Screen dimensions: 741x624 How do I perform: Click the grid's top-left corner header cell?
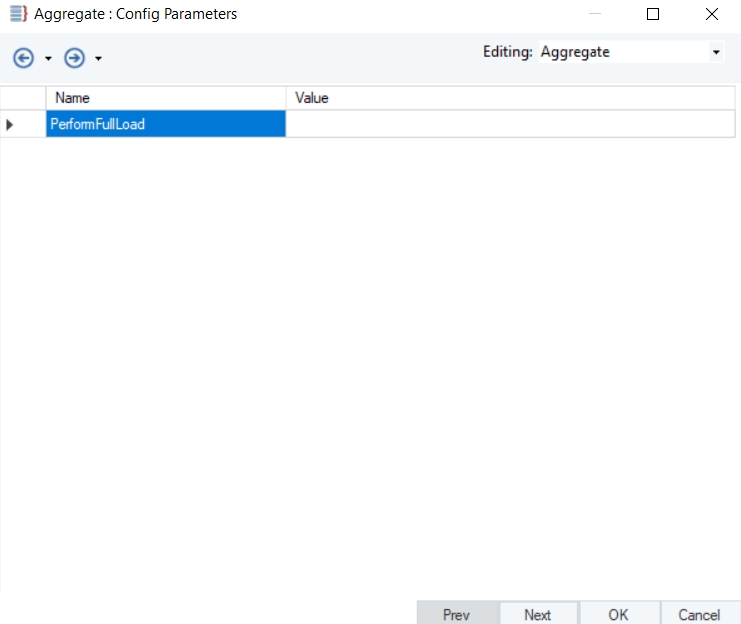(x=23, y=98)
